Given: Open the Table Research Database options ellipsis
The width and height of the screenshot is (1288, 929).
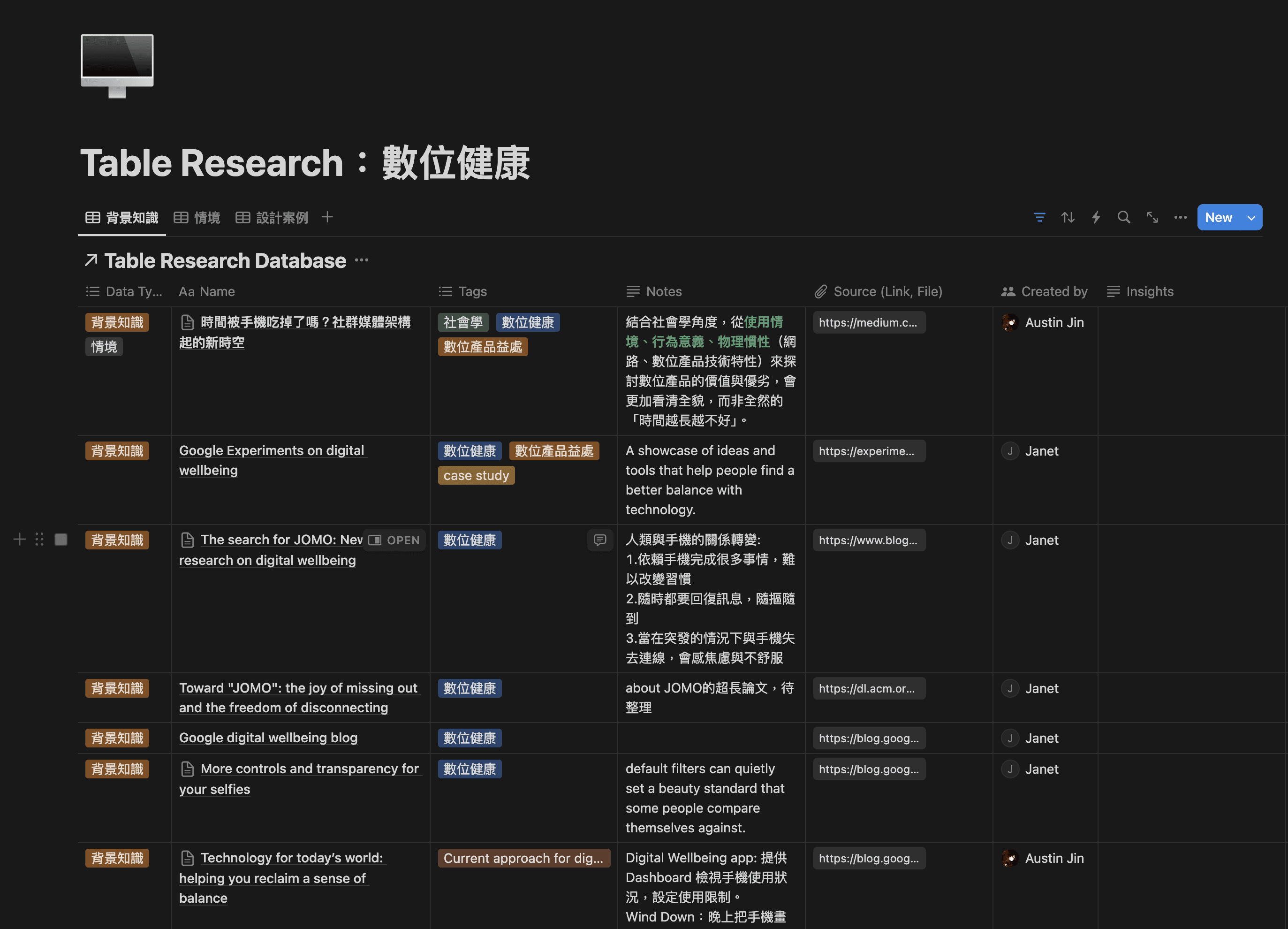Looking at the screenshot, I should click(362, 260).
